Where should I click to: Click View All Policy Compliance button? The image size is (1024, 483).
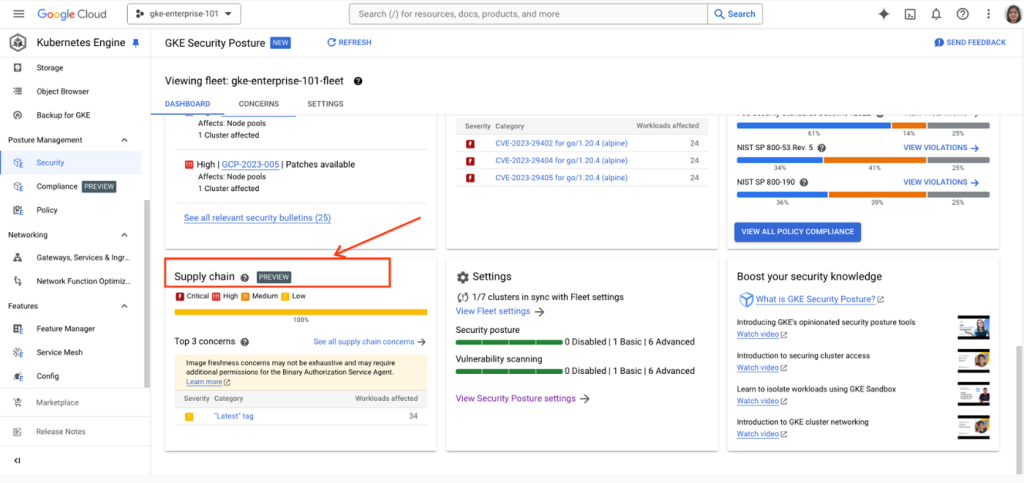pyautogui.click(x=797, y=232)
